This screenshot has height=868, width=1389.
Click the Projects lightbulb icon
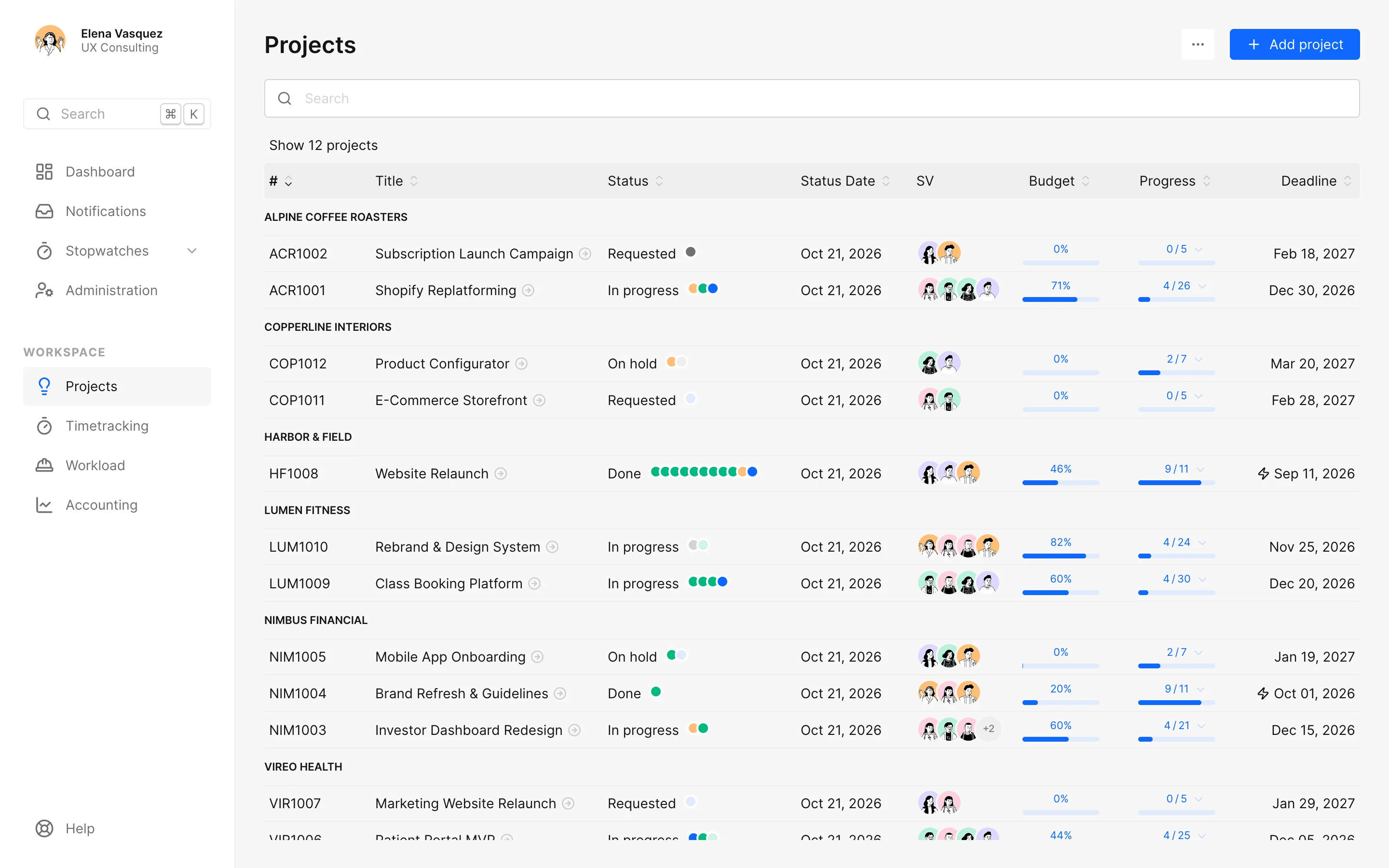point(44,386)
